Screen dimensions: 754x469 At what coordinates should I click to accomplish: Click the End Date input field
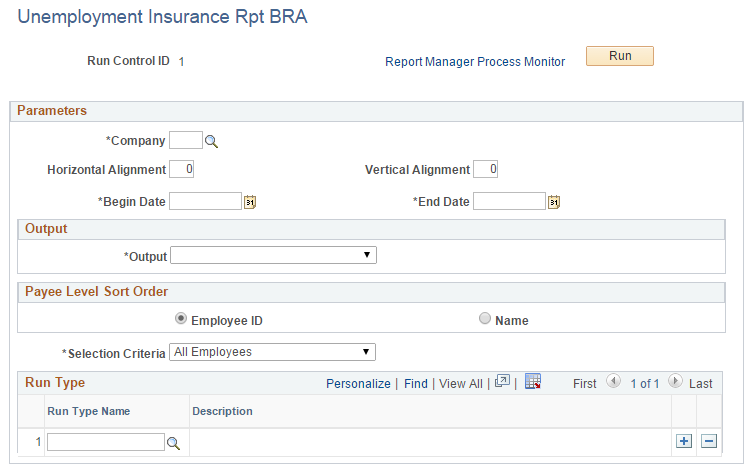(x=509, y=201)
